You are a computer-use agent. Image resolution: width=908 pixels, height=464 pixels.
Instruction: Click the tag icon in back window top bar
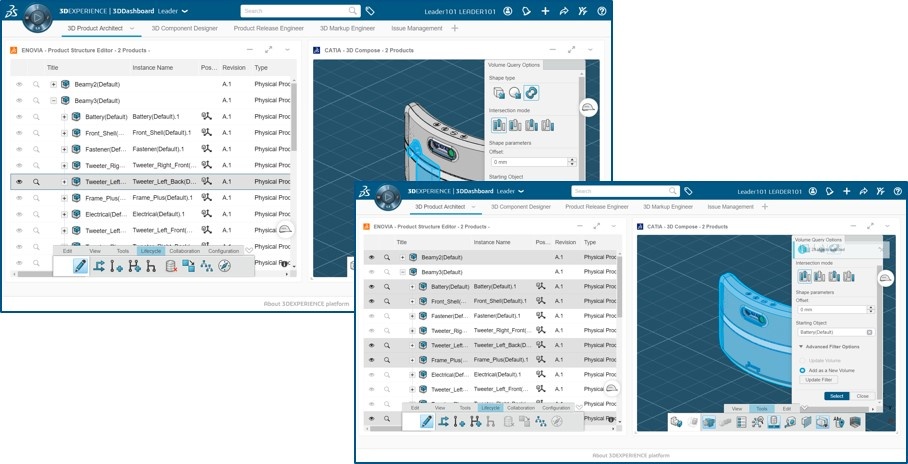coord(370,11)
